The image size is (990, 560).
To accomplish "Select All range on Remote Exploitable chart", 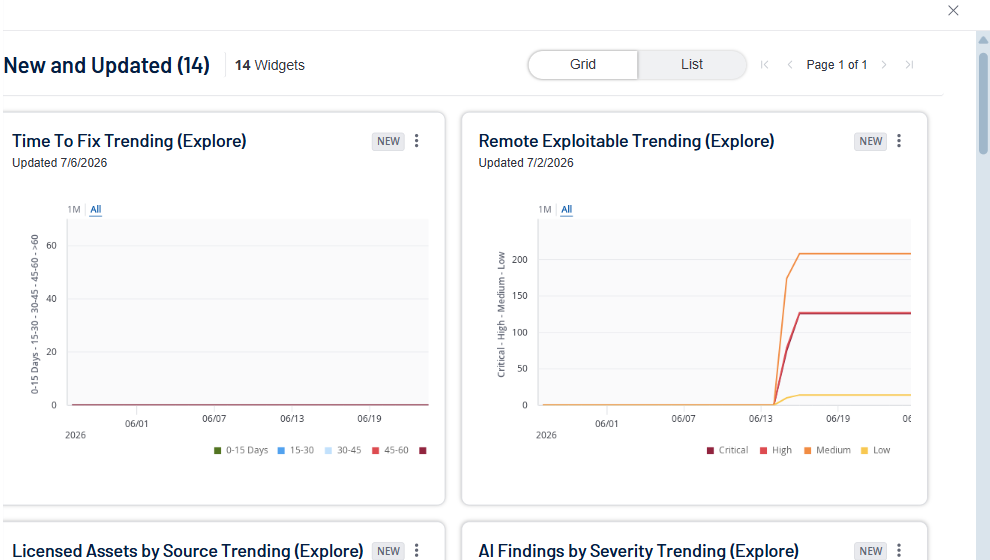I will tap(567, 209).
